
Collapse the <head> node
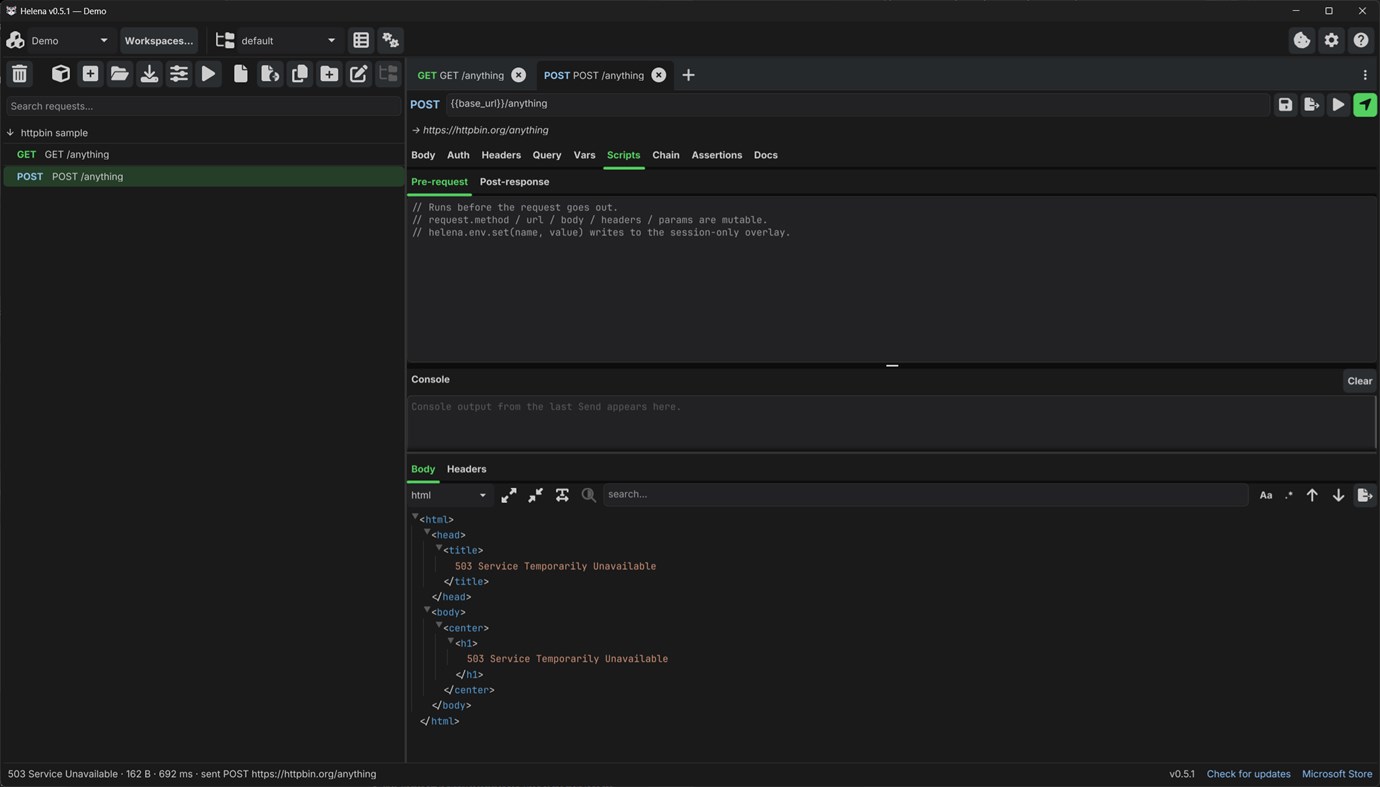427,532
